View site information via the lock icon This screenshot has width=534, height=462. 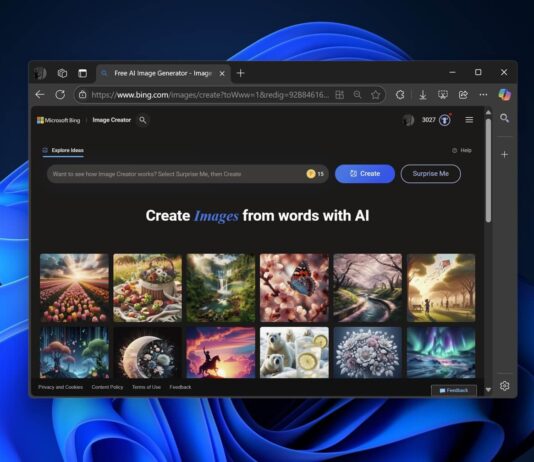coord(82,95)
